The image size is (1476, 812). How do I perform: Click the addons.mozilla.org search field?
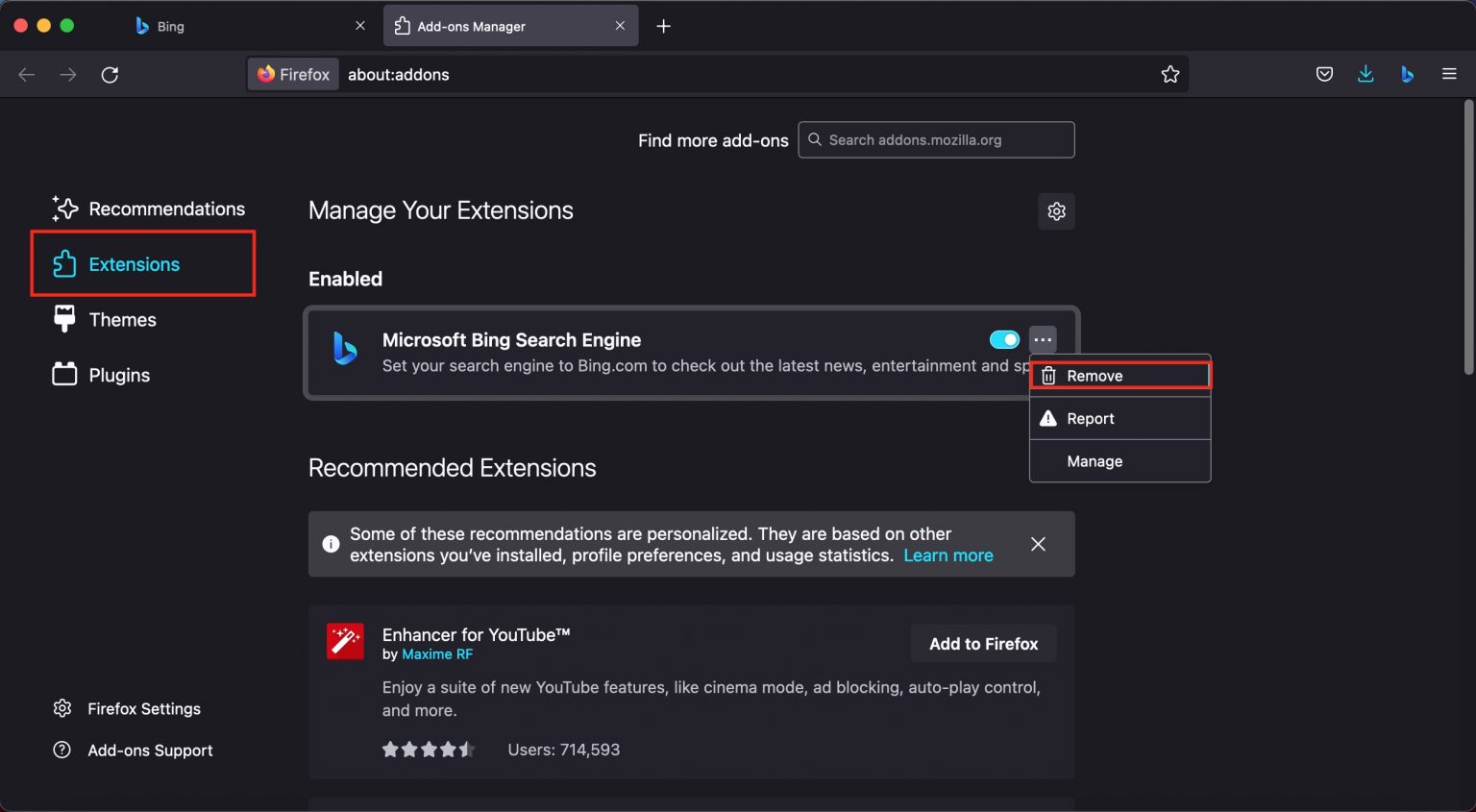pyautogui.click(x=935, y=139)
